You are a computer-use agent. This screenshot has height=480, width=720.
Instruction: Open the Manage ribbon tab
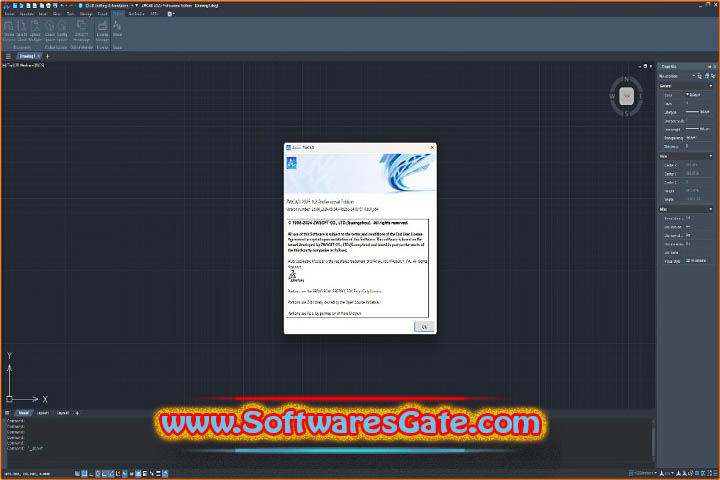(86, 14)
